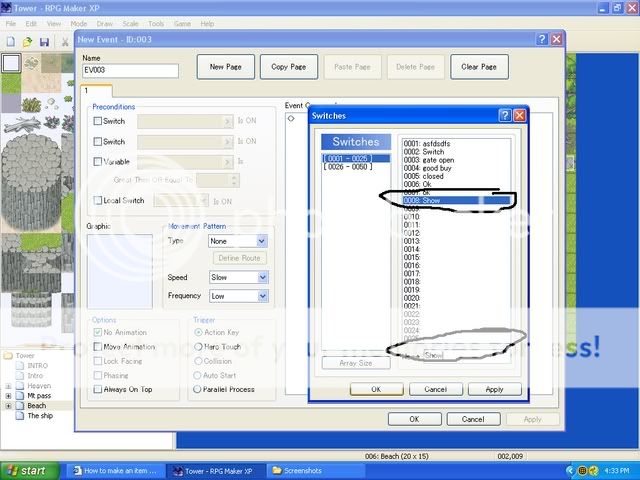This screenshot has height=480, width=640.
Task: Select the blank tile in tileset palette
Action: pyautogui.click(x=10, y=64)
